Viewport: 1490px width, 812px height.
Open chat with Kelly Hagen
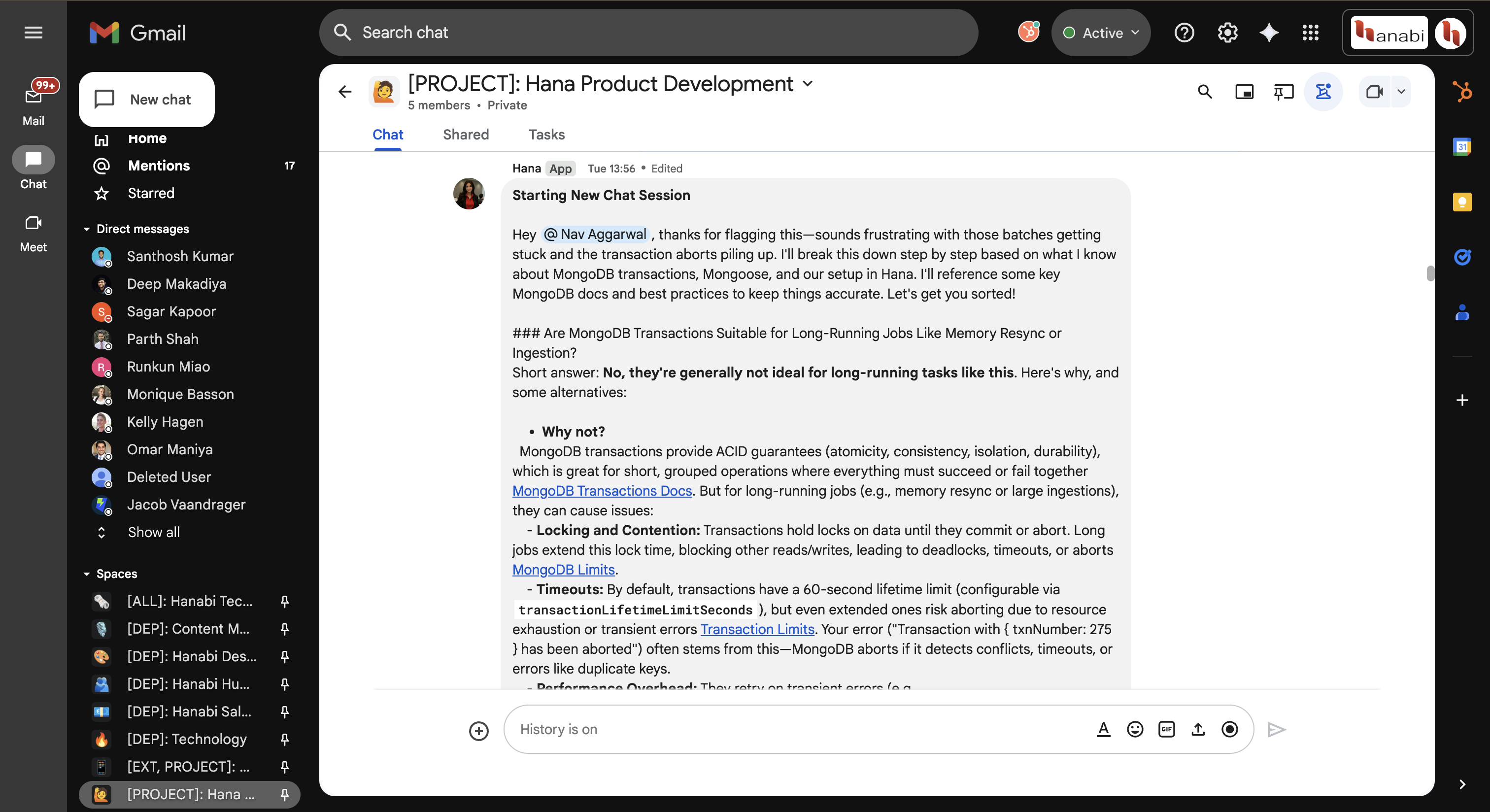tap(191, 422)
